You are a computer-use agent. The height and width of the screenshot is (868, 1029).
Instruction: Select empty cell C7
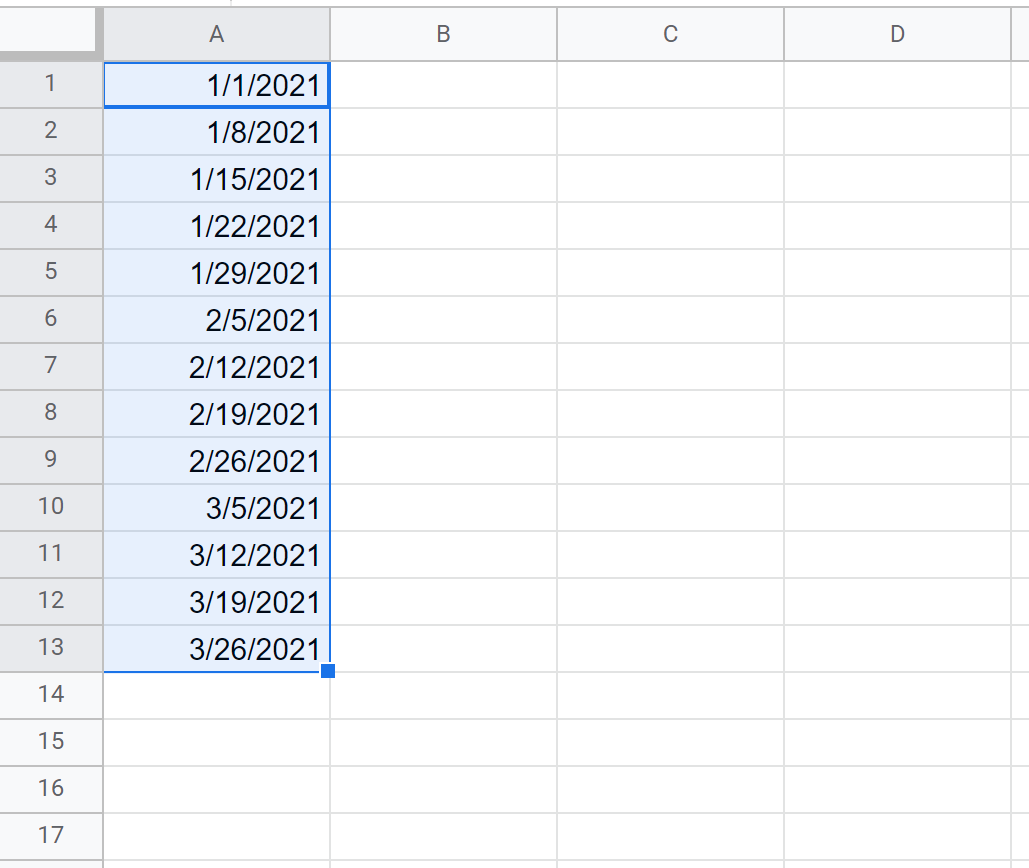click(670, 367)
